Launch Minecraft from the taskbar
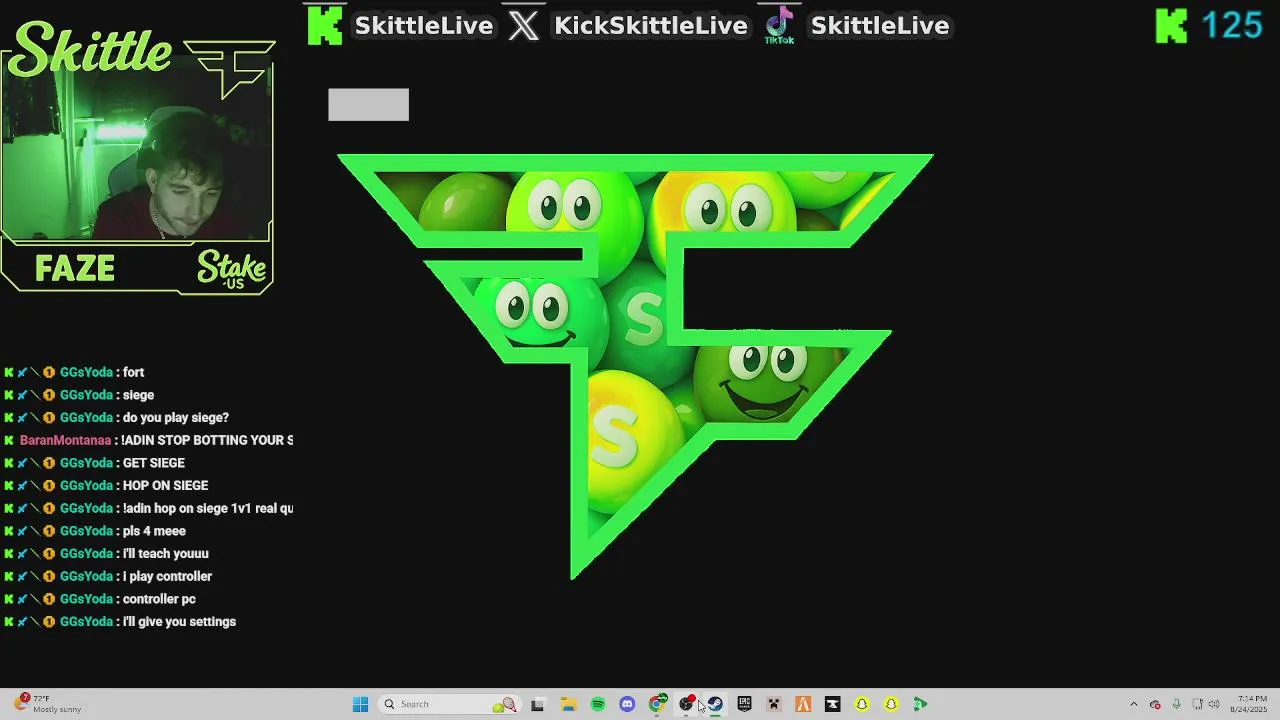The width and height of the screenshot is (1280, 720). 773,704
